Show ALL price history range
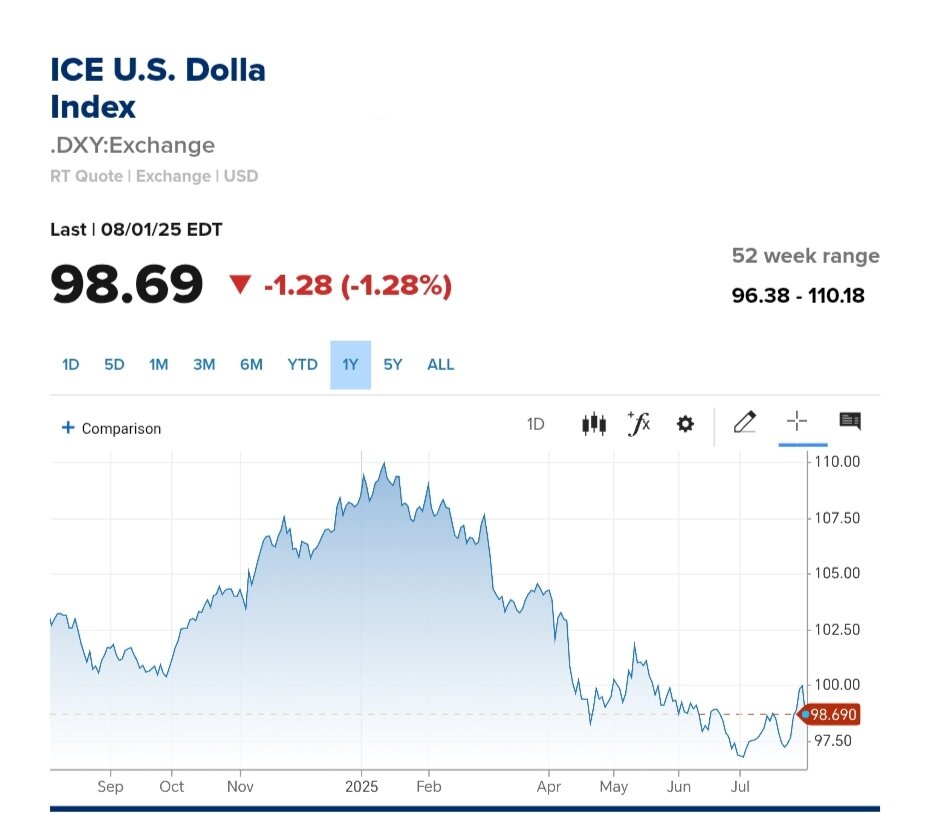 [440, 365]
